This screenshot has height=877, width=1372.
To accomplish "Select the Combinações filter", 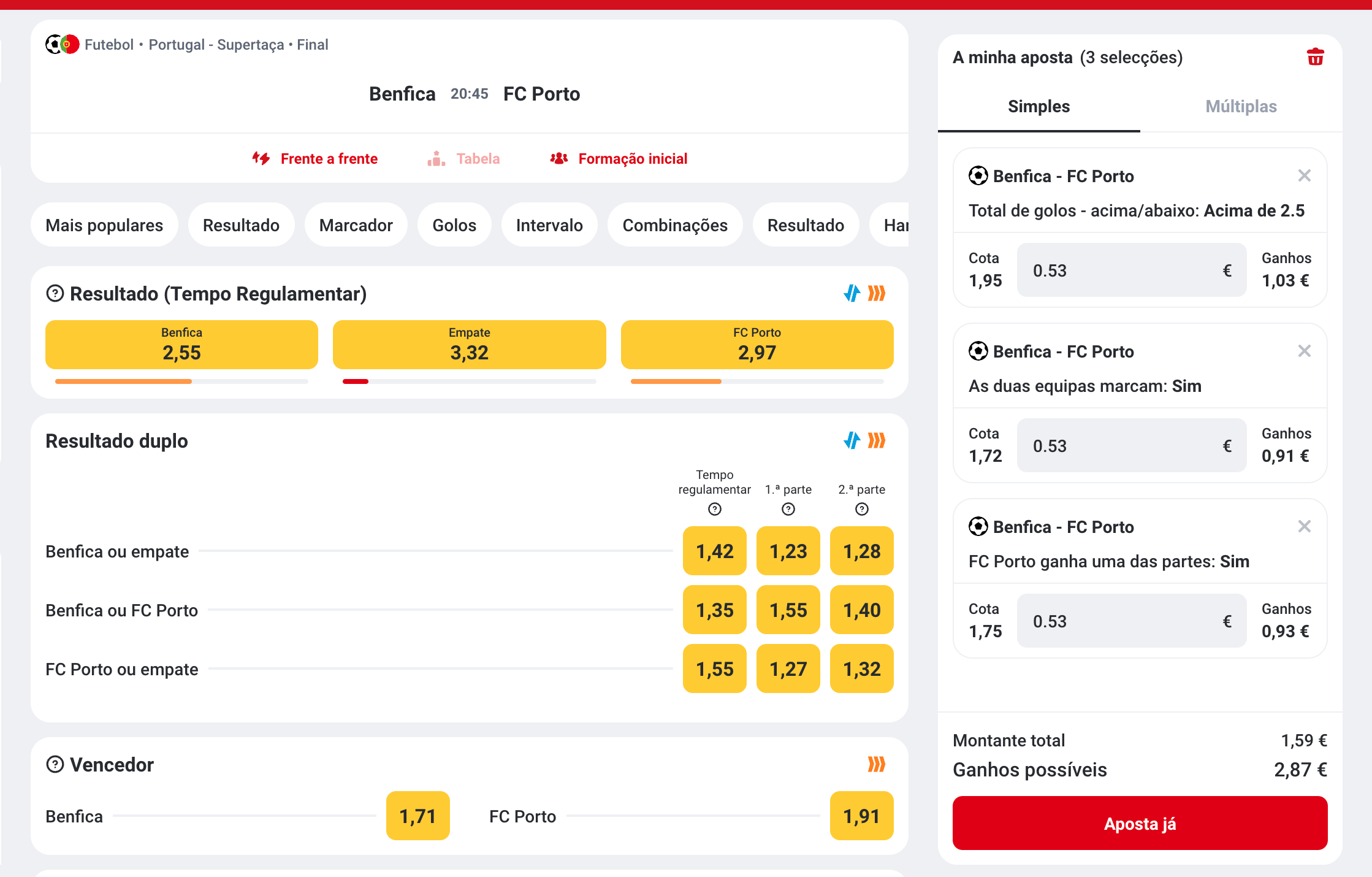I will (675, 225).
